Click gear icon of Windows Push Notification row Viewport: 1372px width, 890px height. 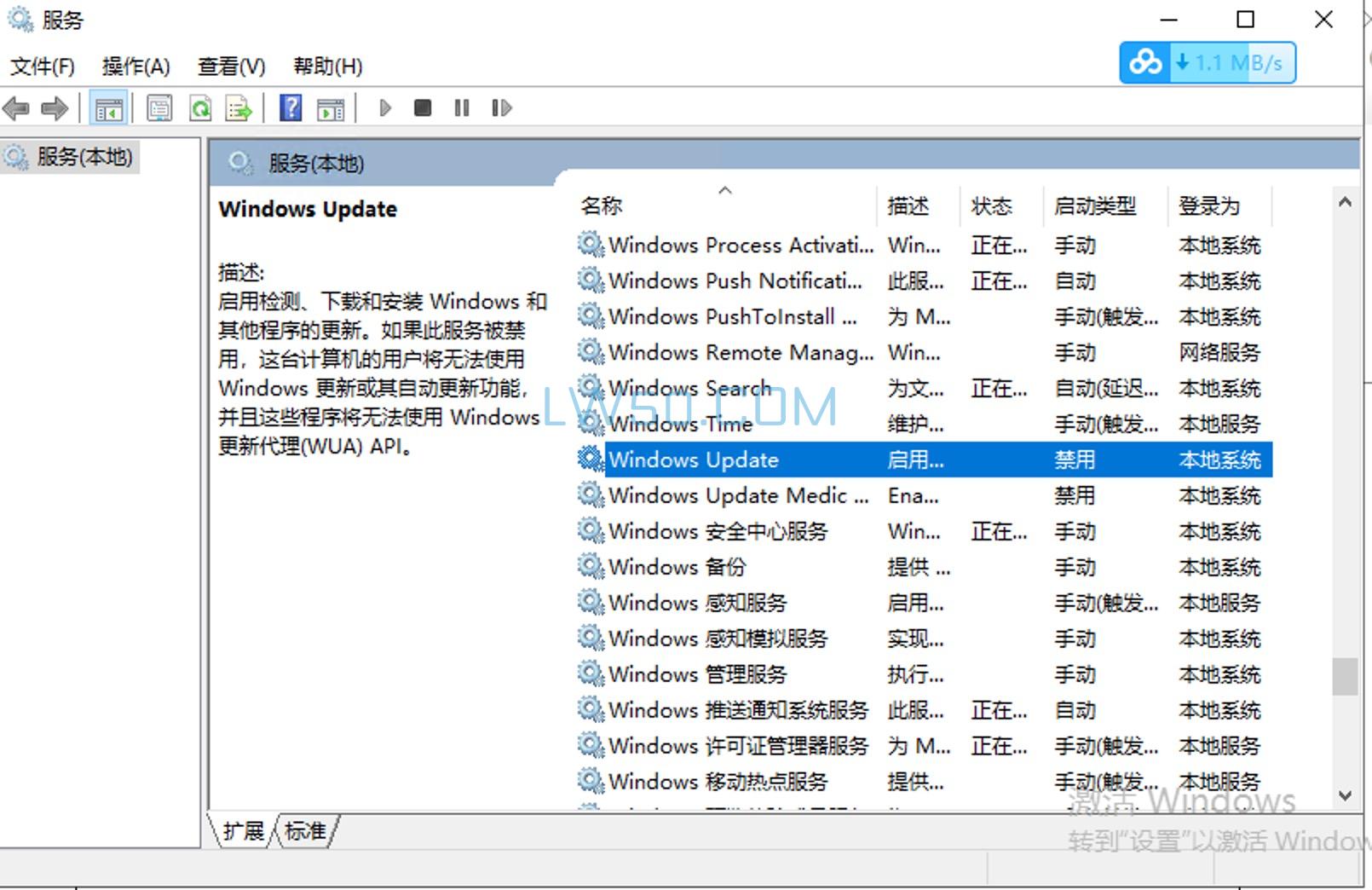click(x=591, y=280)
